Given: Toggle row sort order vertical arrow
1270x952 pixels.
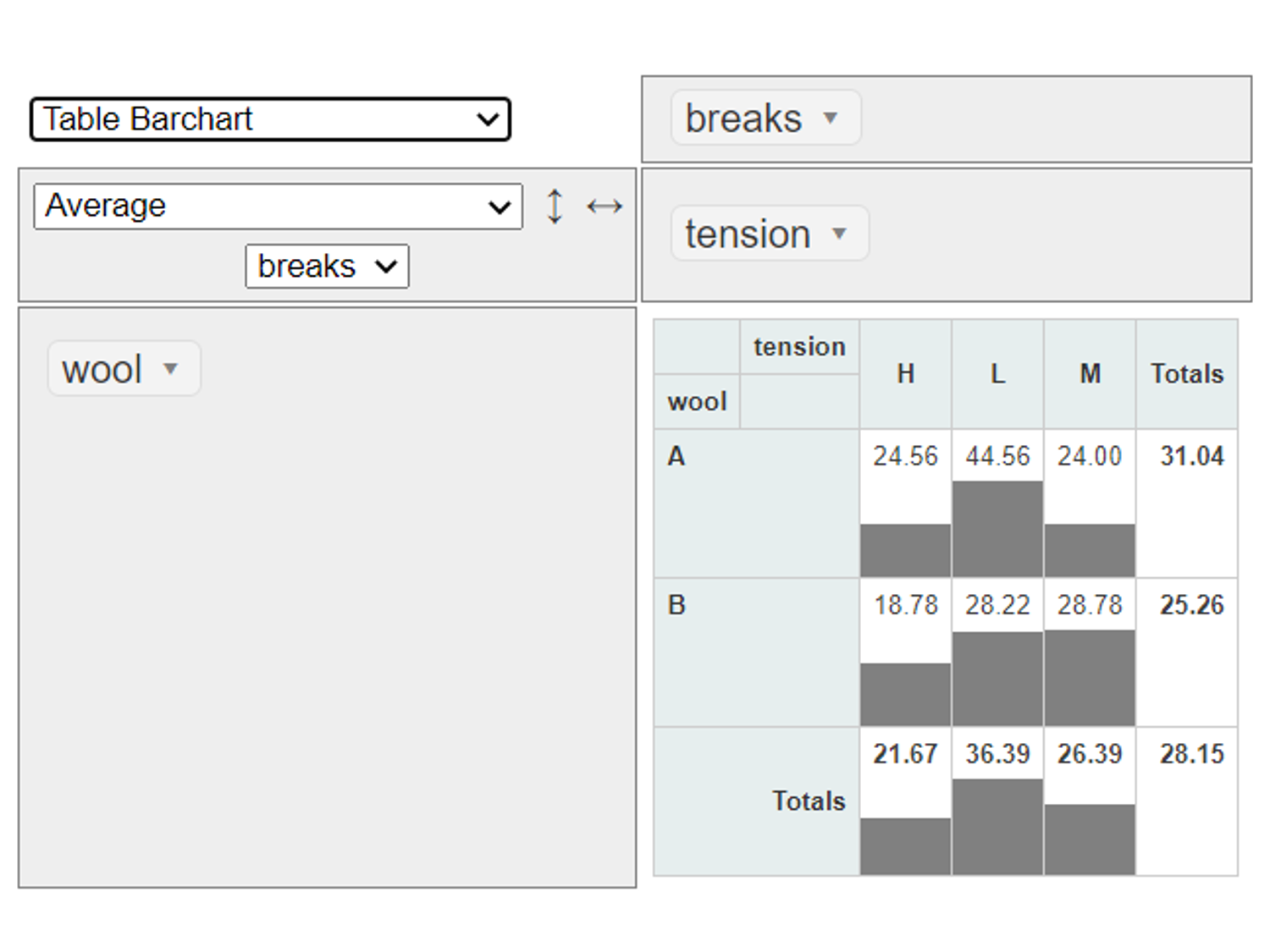Looking at the screenshot, I should coord(555,206).
